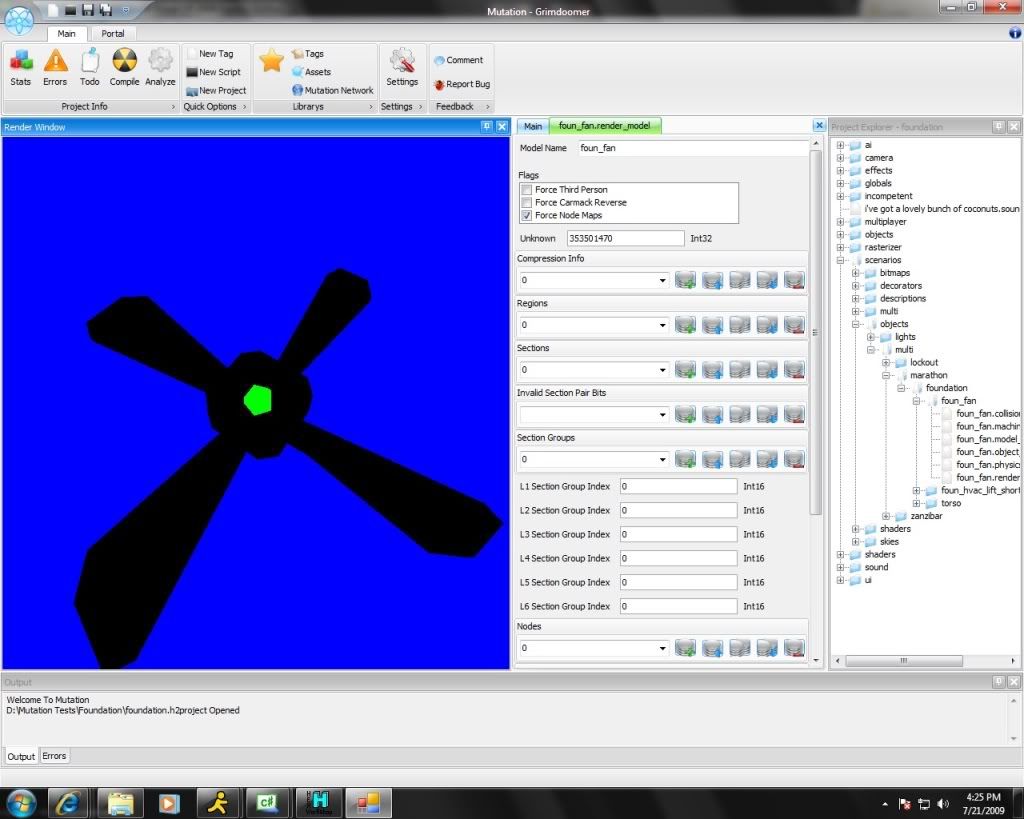Expand the lockout folder in the tree
Viewport: 1024px width, 819px height.
[x=886, y=362]
